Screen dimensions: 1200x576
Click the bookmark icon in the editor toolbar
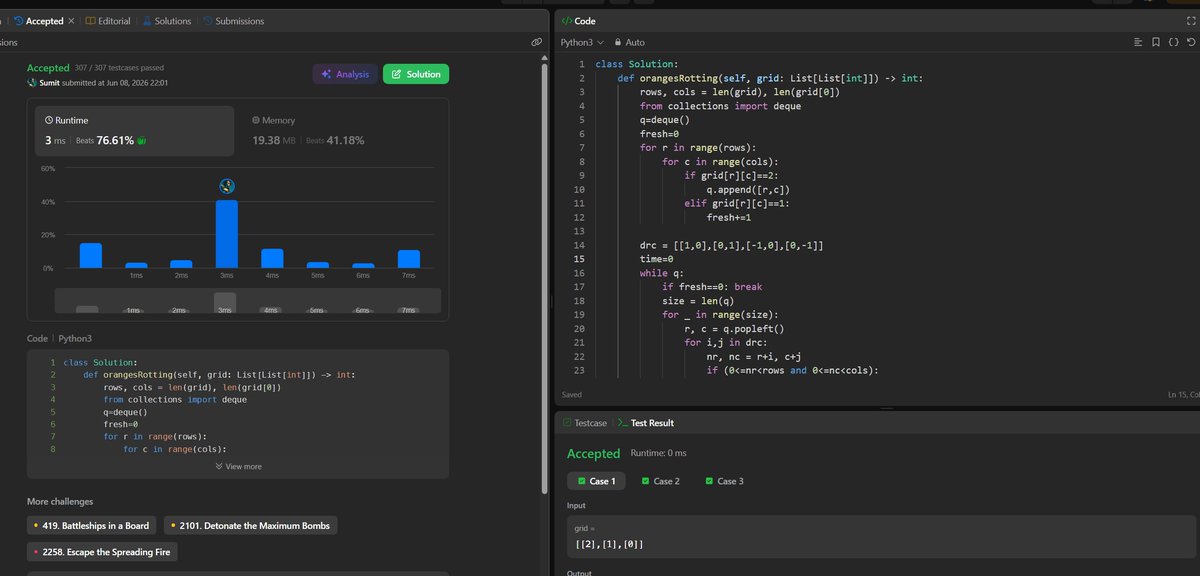tap(1155, 43)
